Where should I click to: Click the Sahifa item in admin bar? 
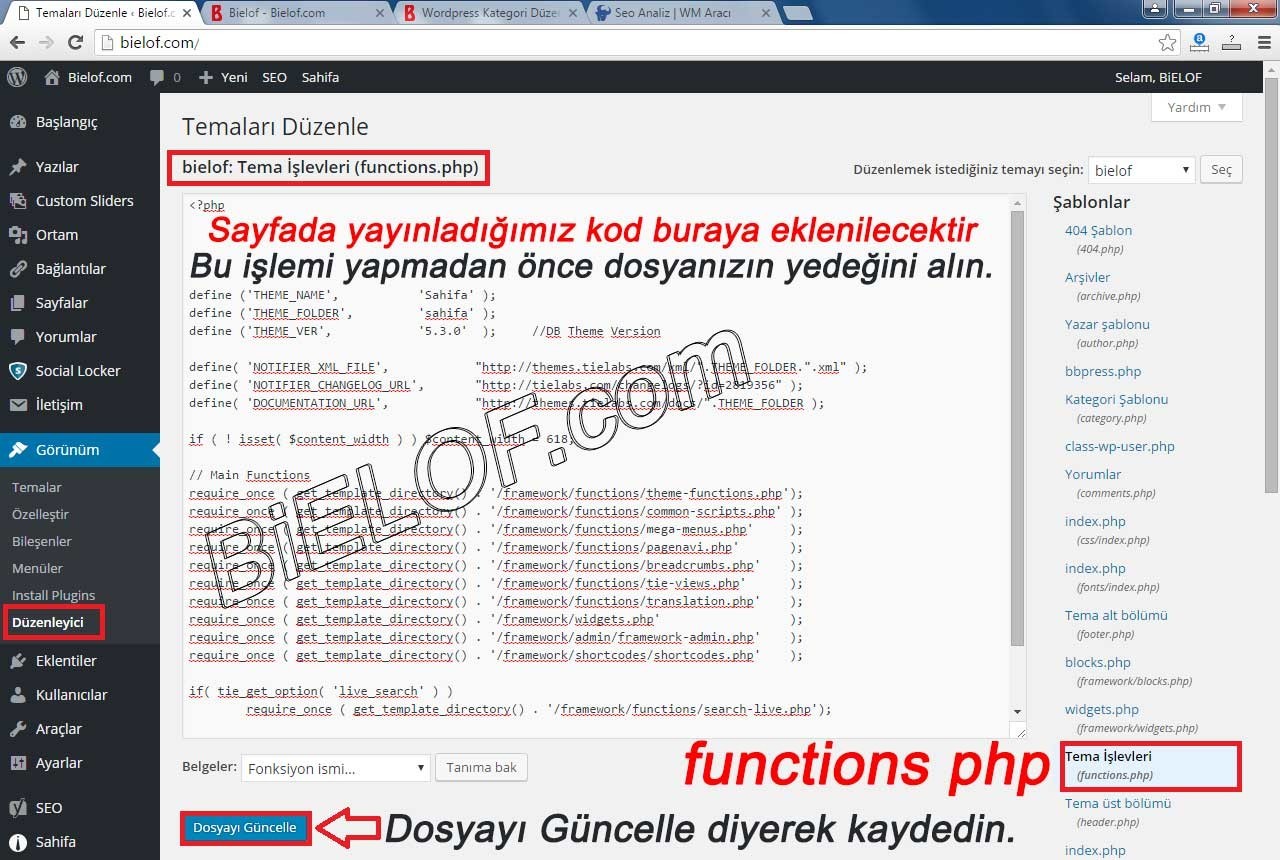click(320, 77)
